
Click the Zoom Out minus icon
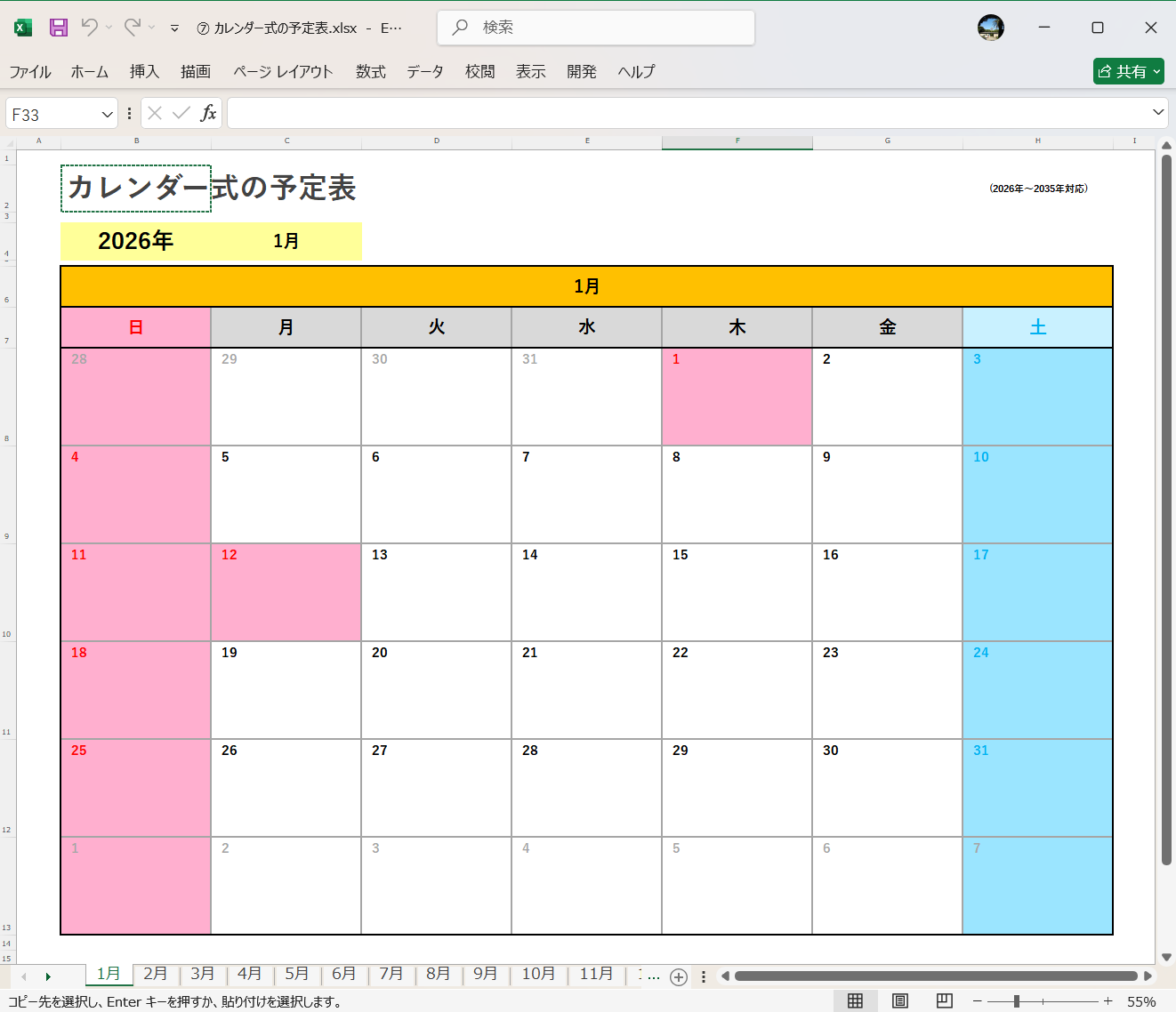click(x=976, y=1001)
